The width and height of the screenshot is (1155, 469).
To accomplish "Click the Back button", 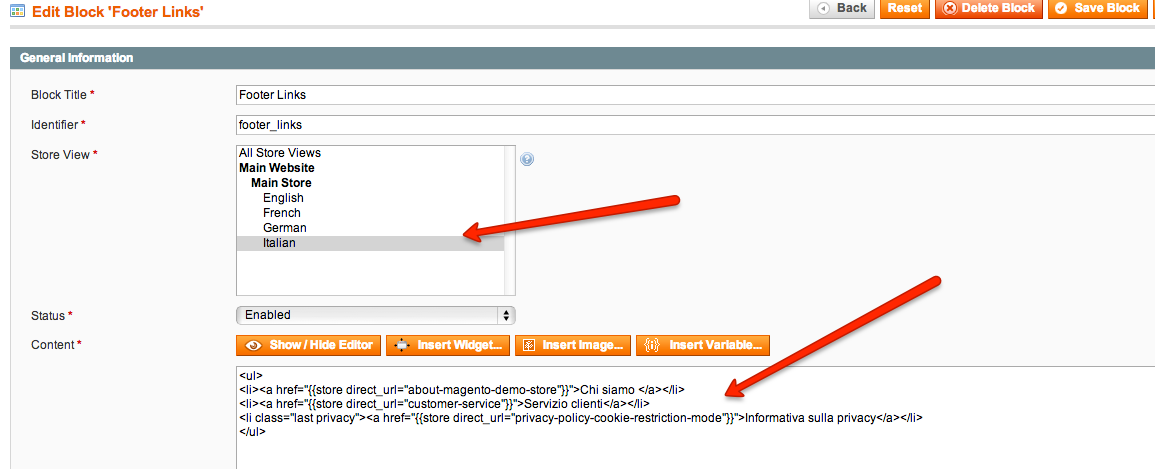I will pyautogui.click(x=842, y=8).
